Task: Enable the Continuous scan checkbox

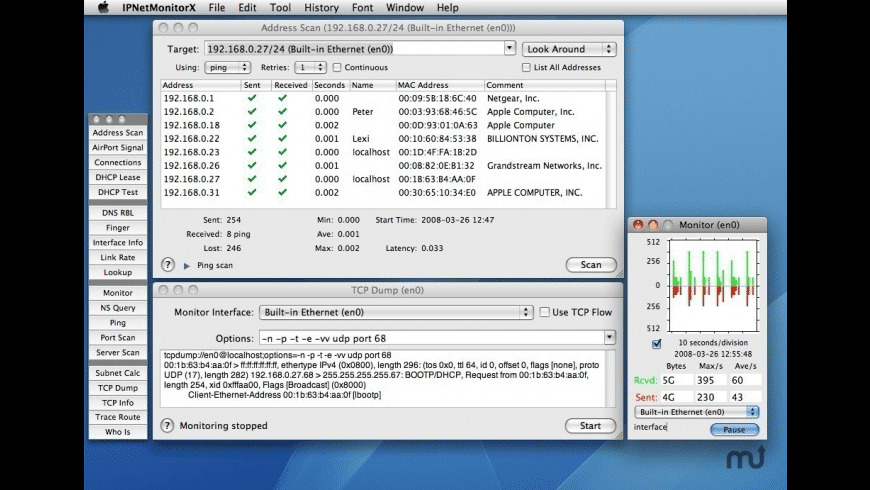Action: pos(337,67)
